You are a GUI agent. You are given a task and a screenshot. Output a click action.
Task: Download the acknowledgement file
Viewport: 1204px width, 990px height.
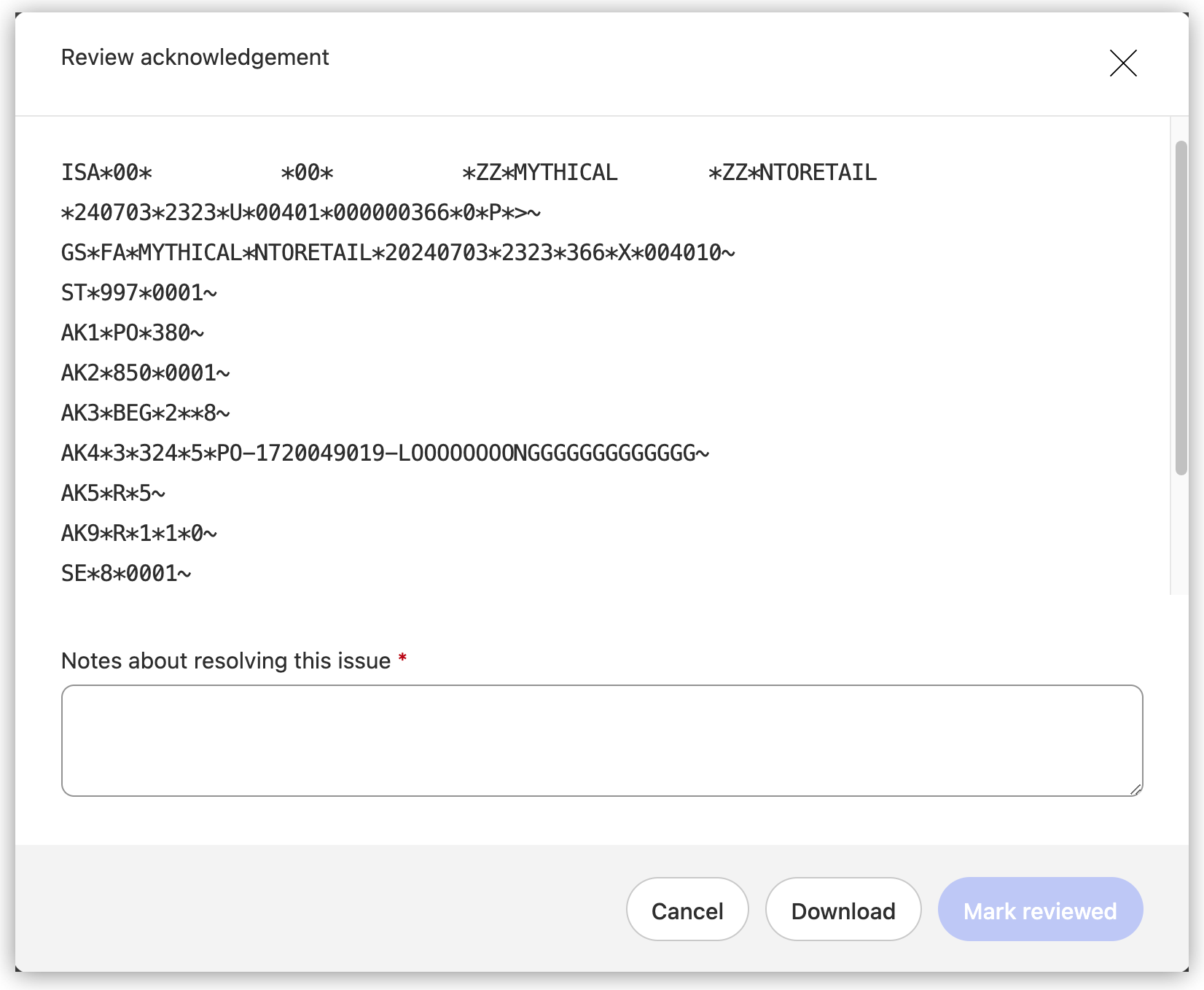(x=843, y=910)
